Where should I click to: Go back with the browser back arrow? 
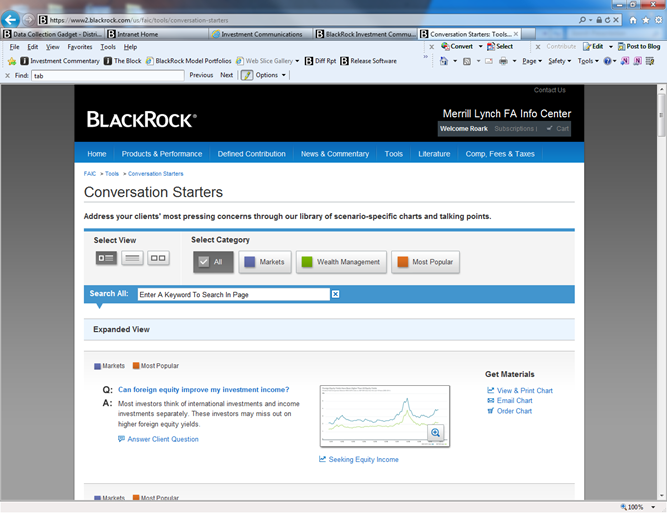point(10,20)
